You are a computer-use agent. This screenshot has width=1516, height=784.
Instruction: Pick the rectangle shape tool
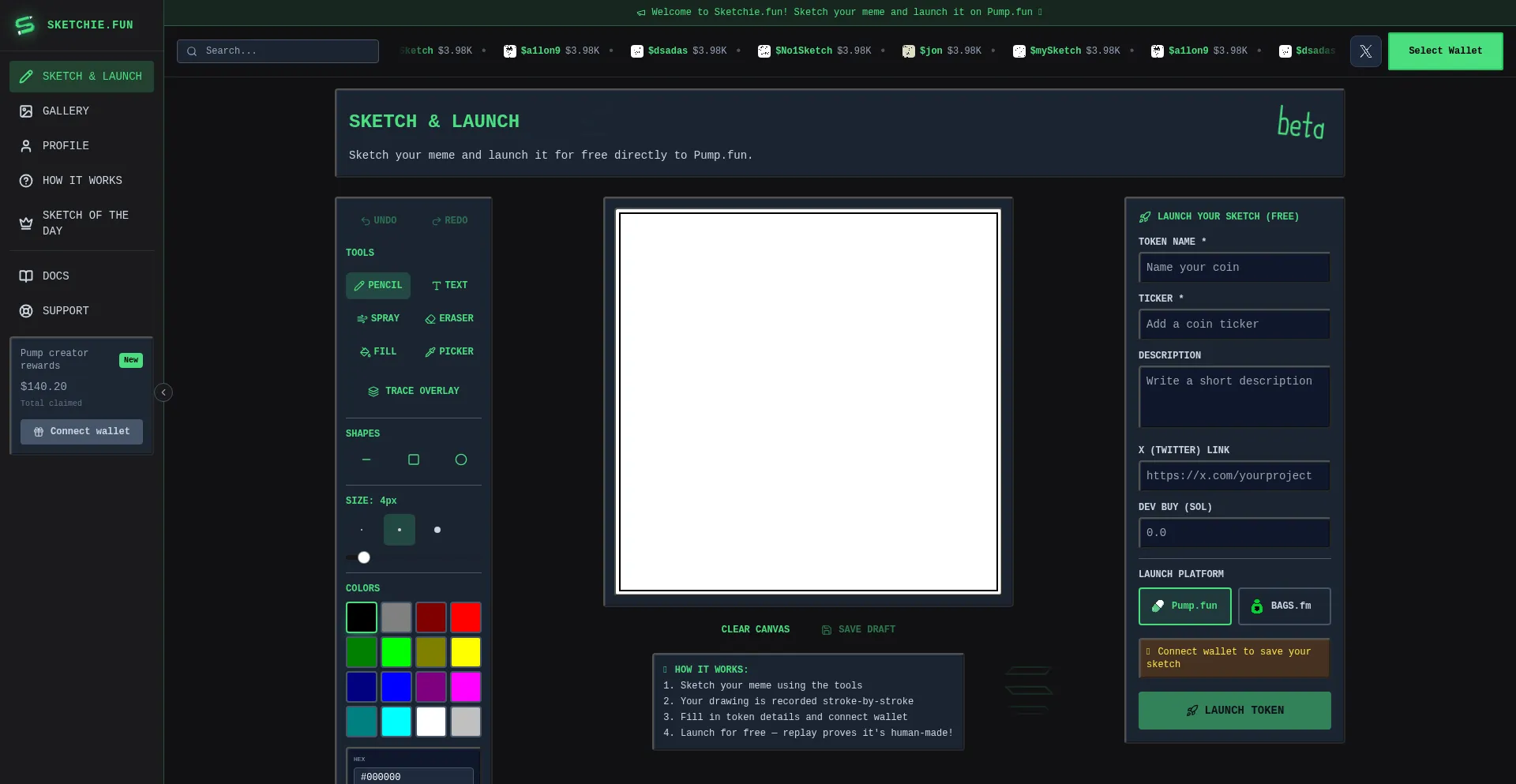[413, 460]
